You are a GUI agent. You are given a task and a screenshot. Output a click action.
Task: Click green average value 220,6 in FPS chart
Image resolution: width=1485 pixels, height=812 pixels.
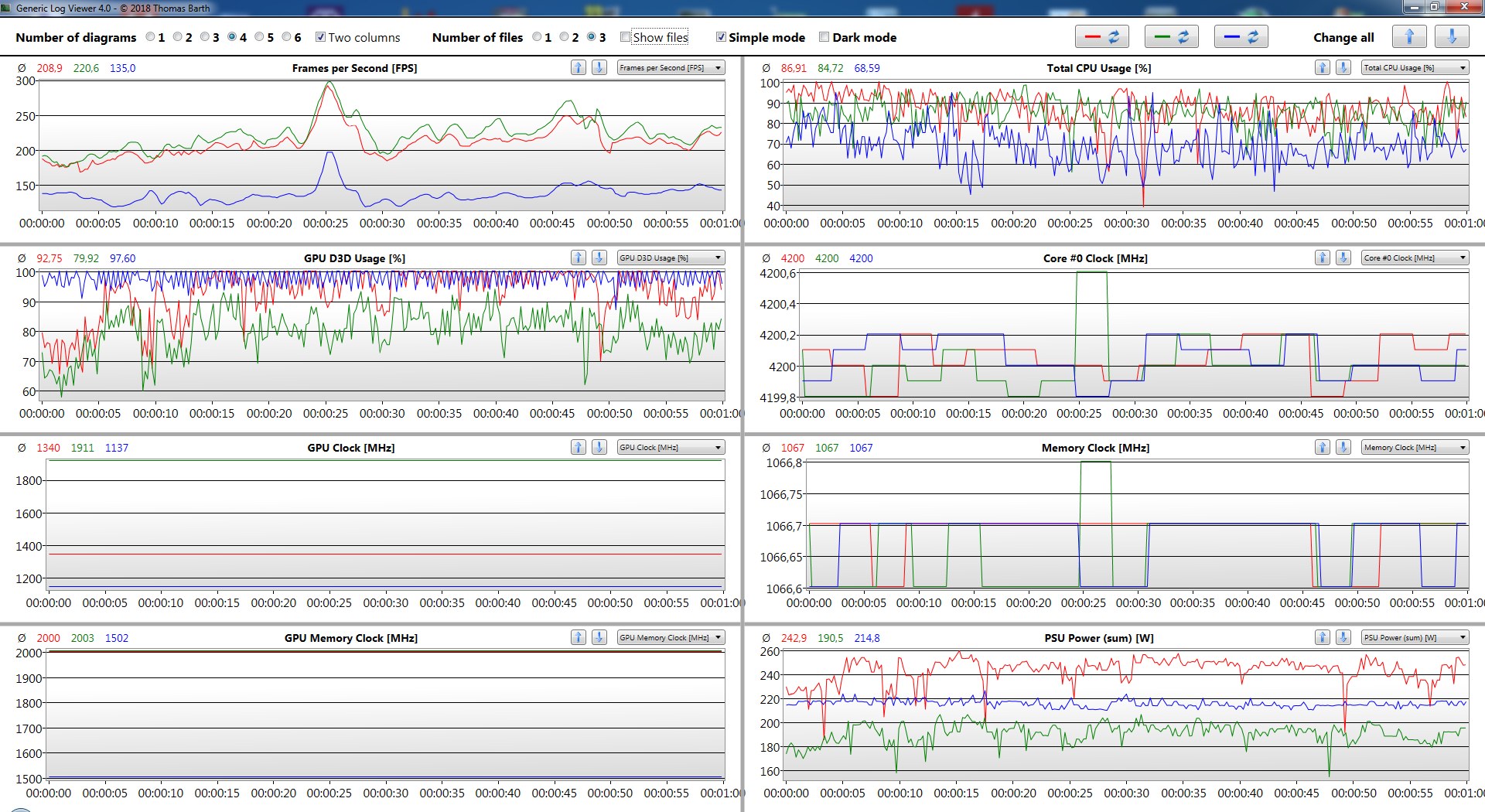coord(86,68)
